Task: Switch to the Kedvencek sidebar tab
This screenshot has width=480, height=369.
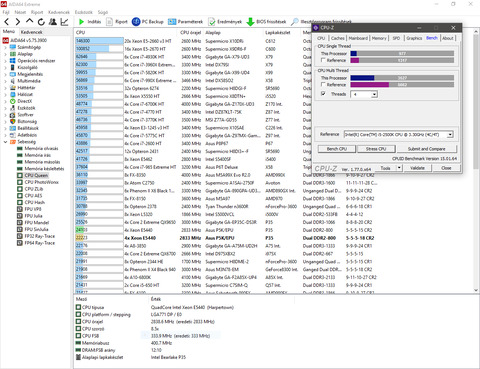Action: 31,32
